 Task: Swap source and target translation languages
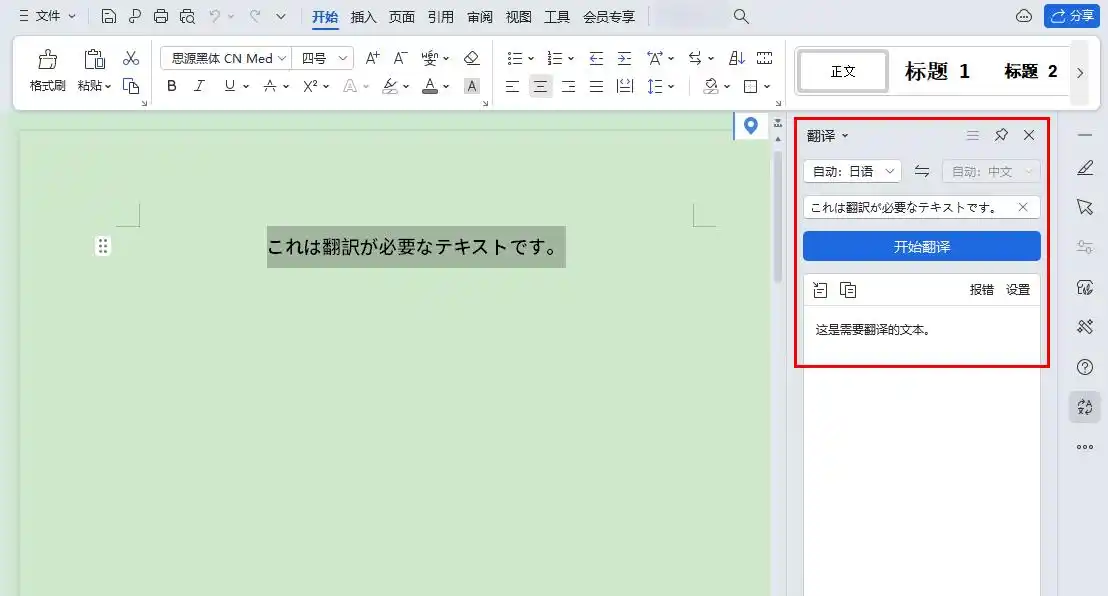point(921,171)
